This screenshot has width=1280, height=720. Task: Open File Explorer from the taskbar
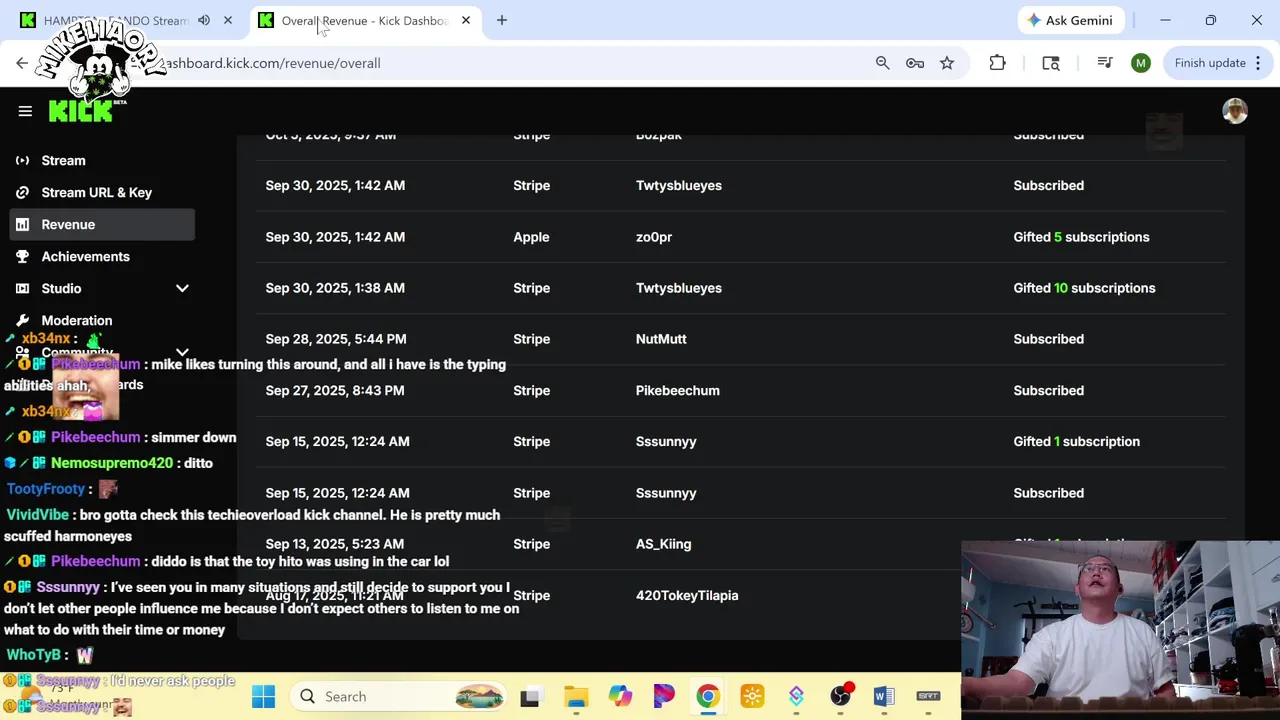click(x=576, y=696)
